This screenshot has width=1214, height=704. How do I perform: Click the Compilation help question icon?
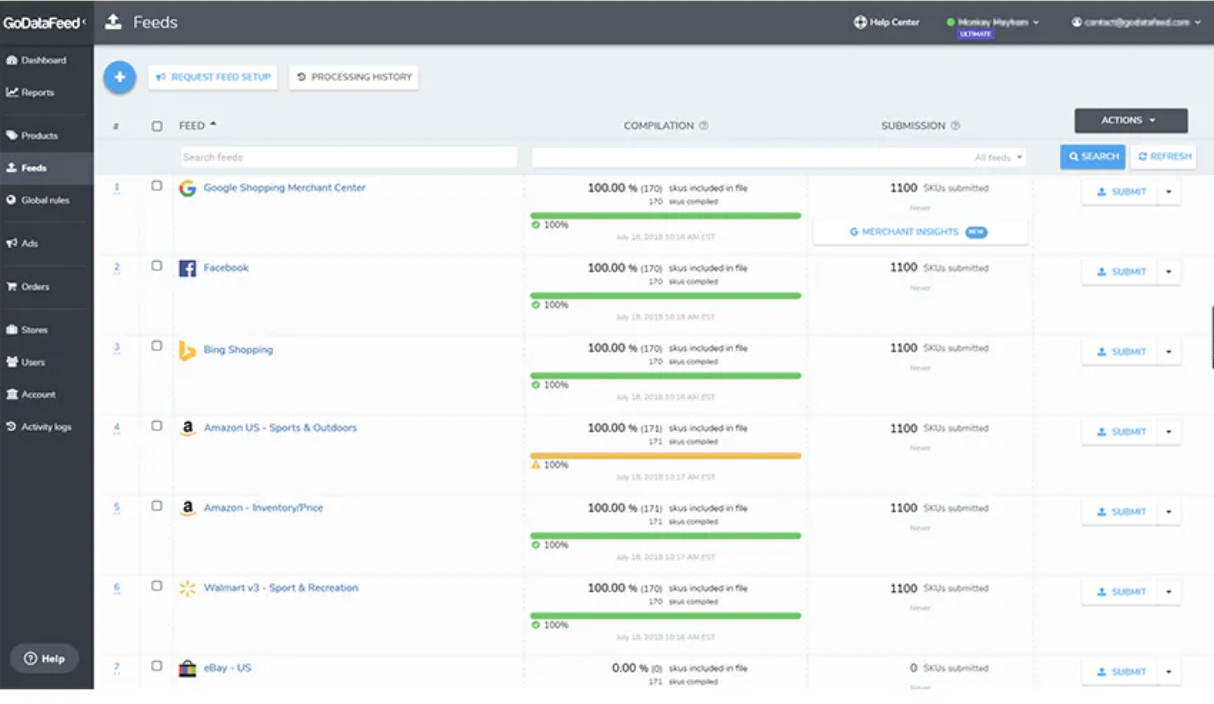tap(704, 126)
